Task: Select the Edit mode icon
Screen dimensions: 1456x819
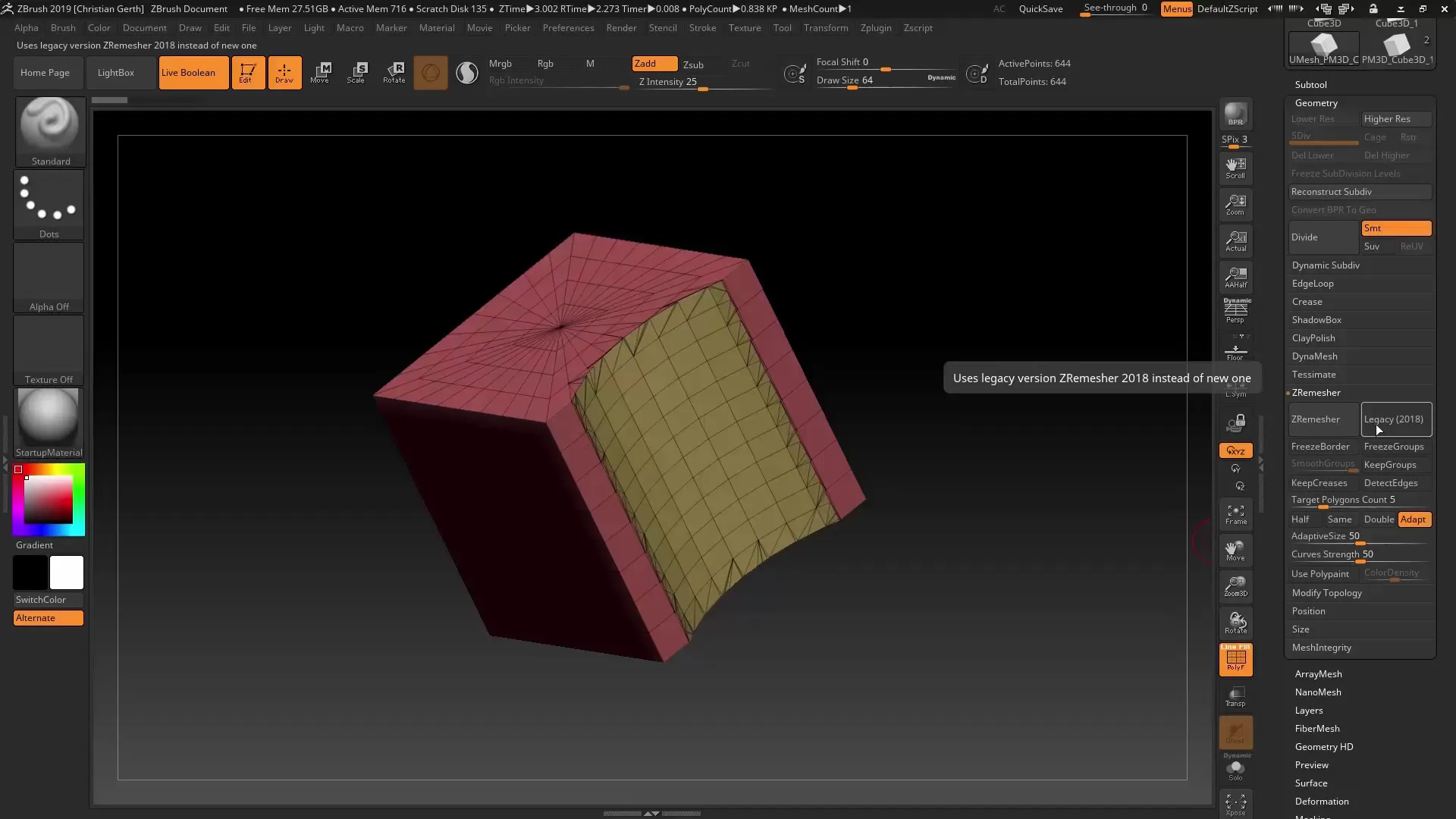Action: 248,73
